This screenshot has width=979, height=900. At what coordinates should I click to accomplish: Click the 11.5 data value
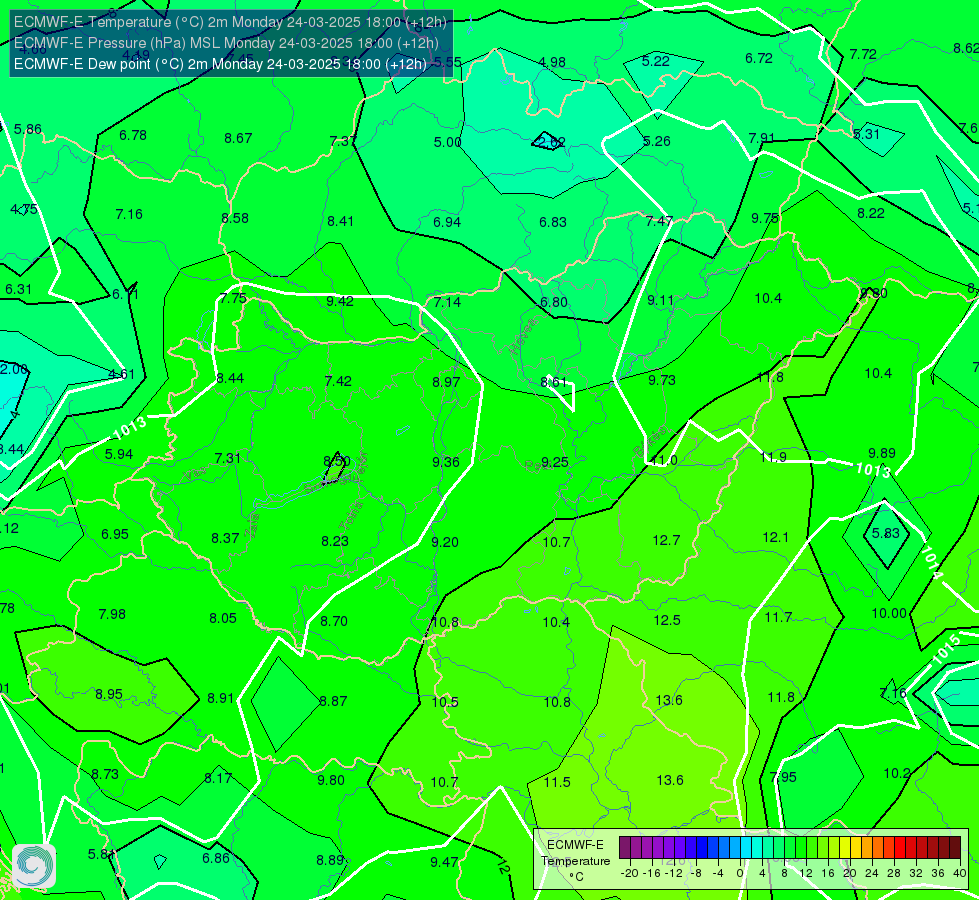point(557,783)
